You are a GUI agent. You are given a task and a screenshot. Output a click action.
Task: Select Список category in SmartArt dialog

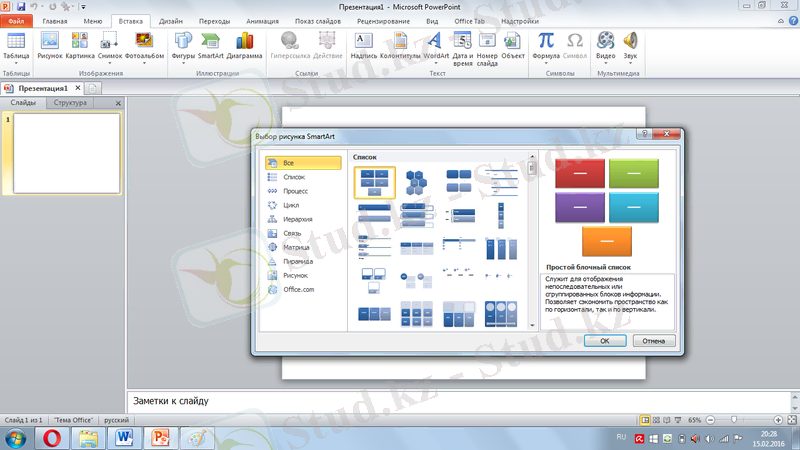click(303, 177)
